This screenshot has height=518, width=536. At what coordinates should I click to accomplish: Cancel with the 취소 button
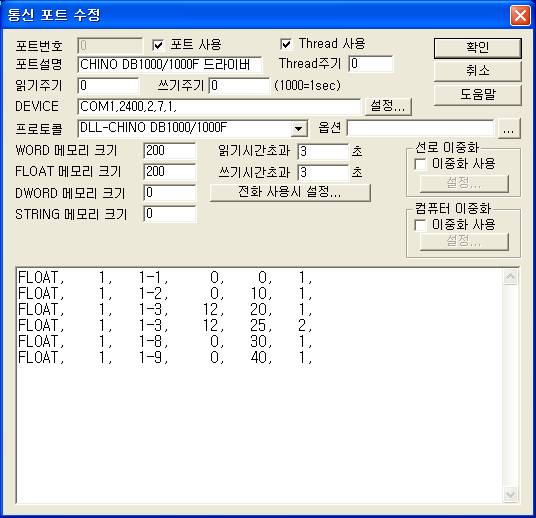click(478, 71)
